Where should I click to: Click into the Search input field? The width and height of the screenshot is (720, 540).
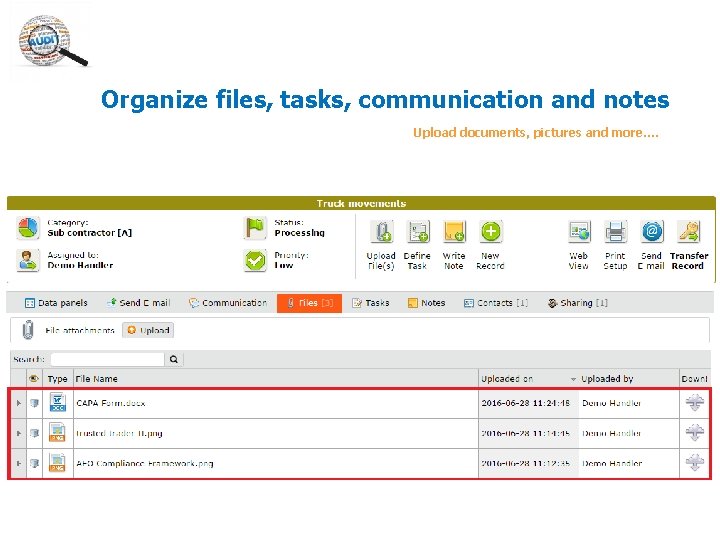(107, 360)
